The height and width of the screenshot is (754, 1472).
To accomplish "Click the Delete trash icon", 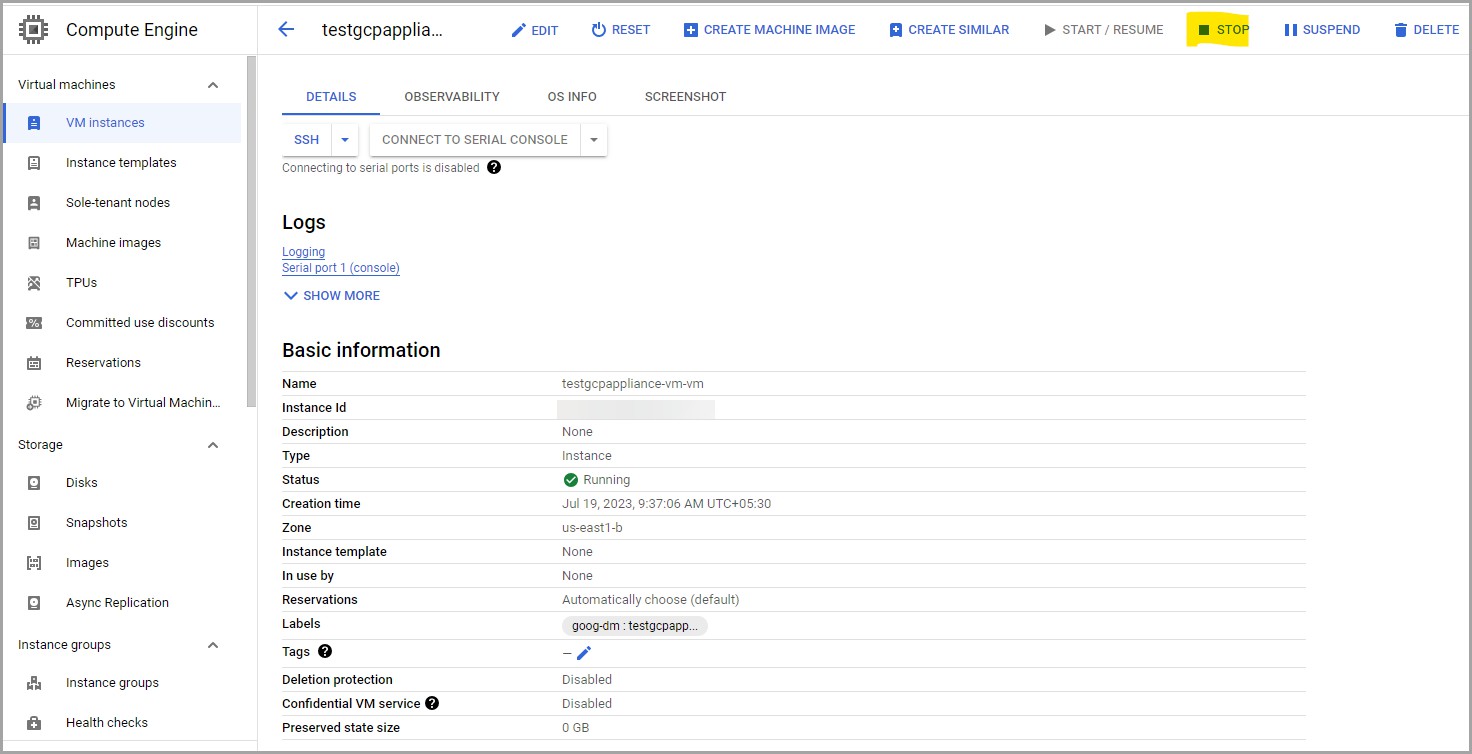I will (x=1400, y=30).
